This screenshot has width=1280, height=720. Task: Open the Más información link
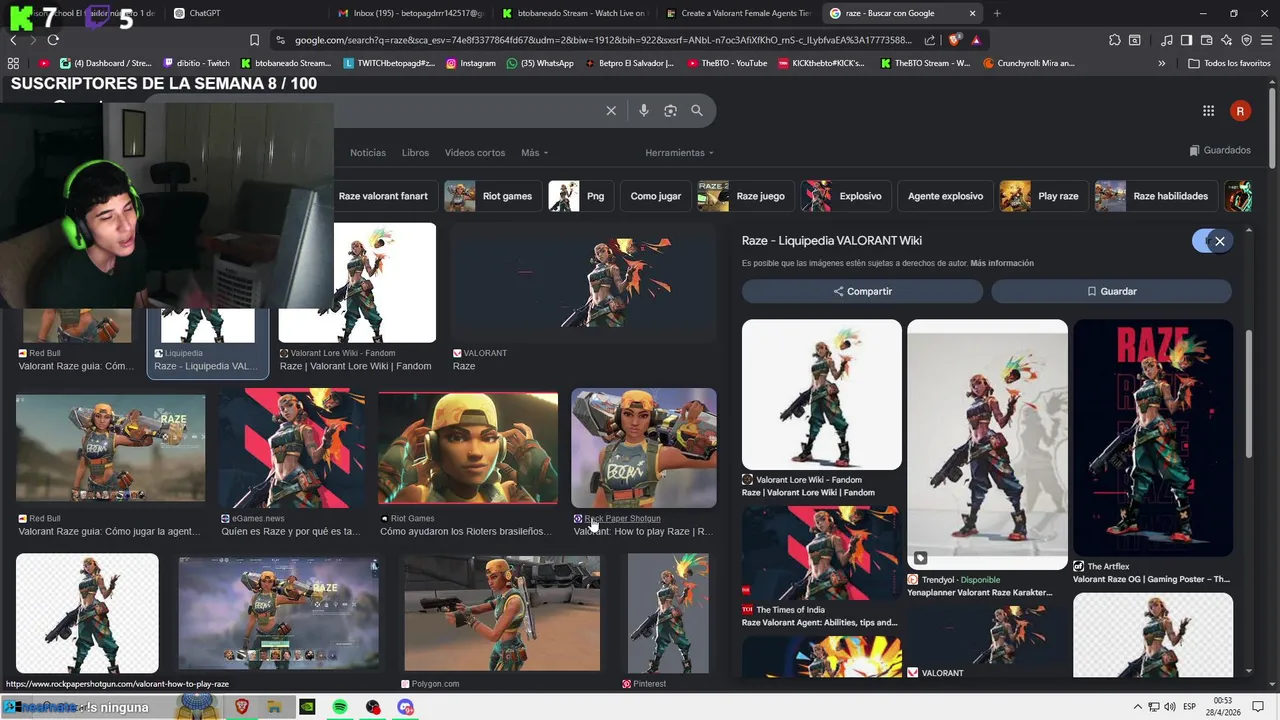pyautogui.click(x=1002, y=263)
